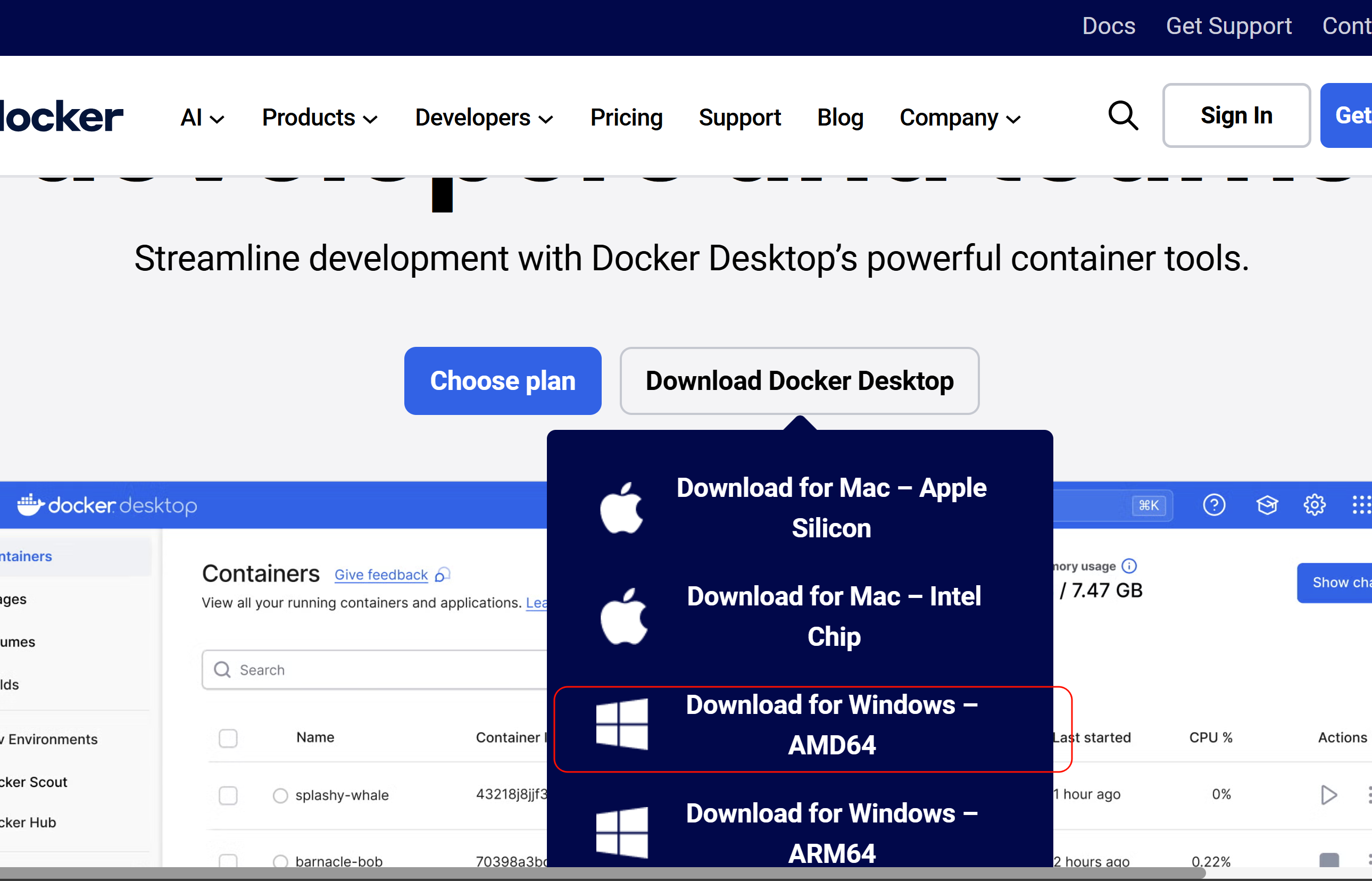Image resolution: width=1372 pixels, height=881 pixels.
Task: Select Download for Windows – ARM64
Action: click(x=800, y=833)
